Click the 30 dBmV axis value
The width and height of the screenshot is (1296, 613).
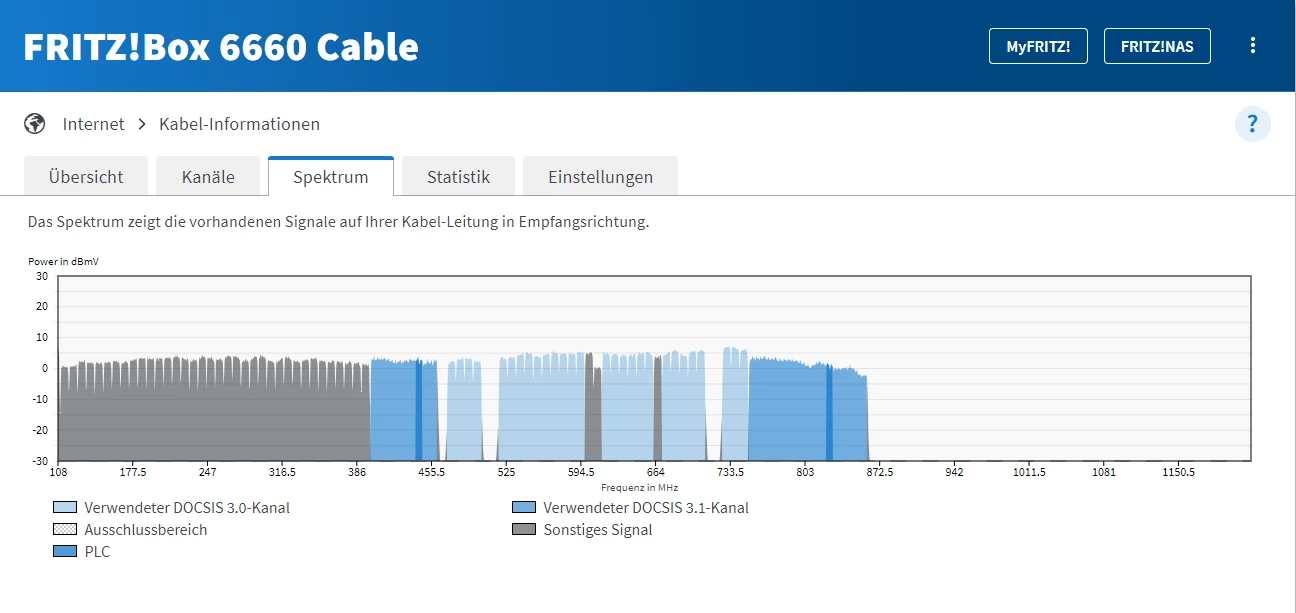point(42,276)
